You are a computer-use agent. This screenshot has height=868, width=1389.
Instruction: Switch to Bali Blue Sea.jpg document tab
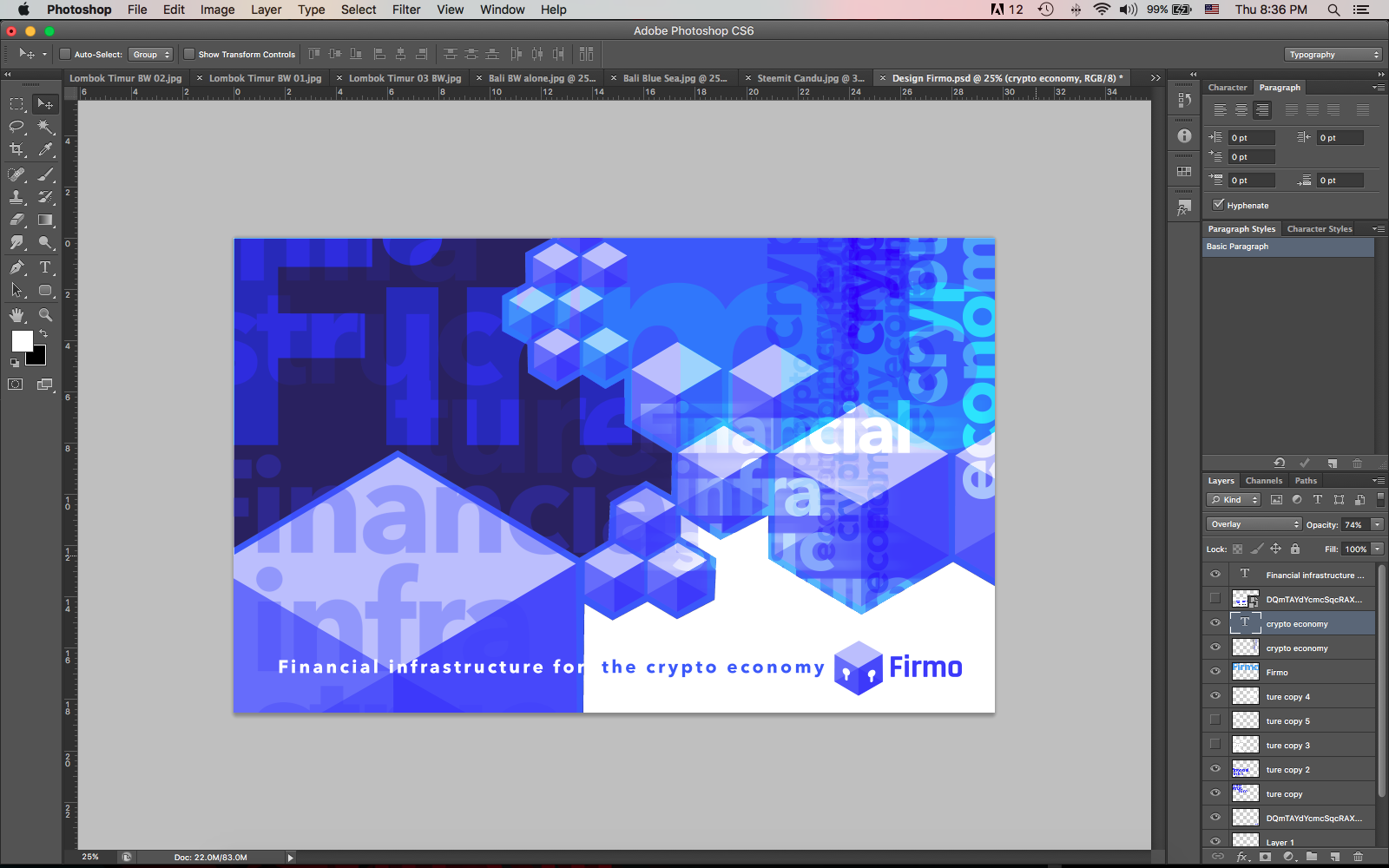[675, 78]
